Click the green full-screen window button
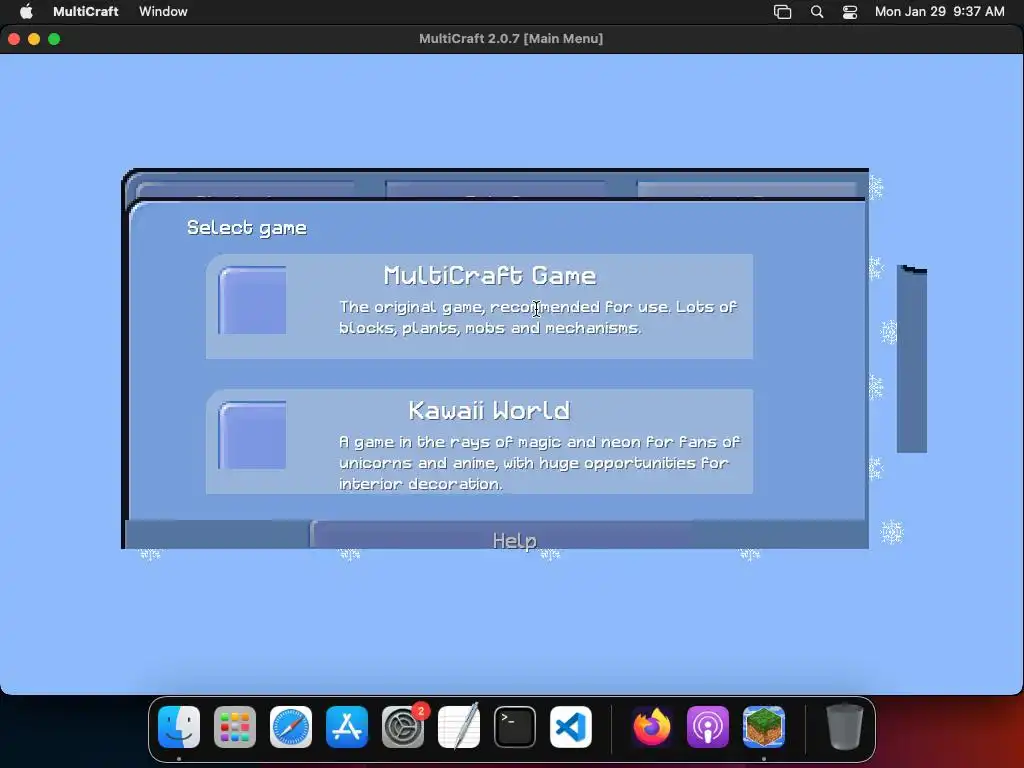The width and height of the screenshot is (1024, 768). coord(54,39)
